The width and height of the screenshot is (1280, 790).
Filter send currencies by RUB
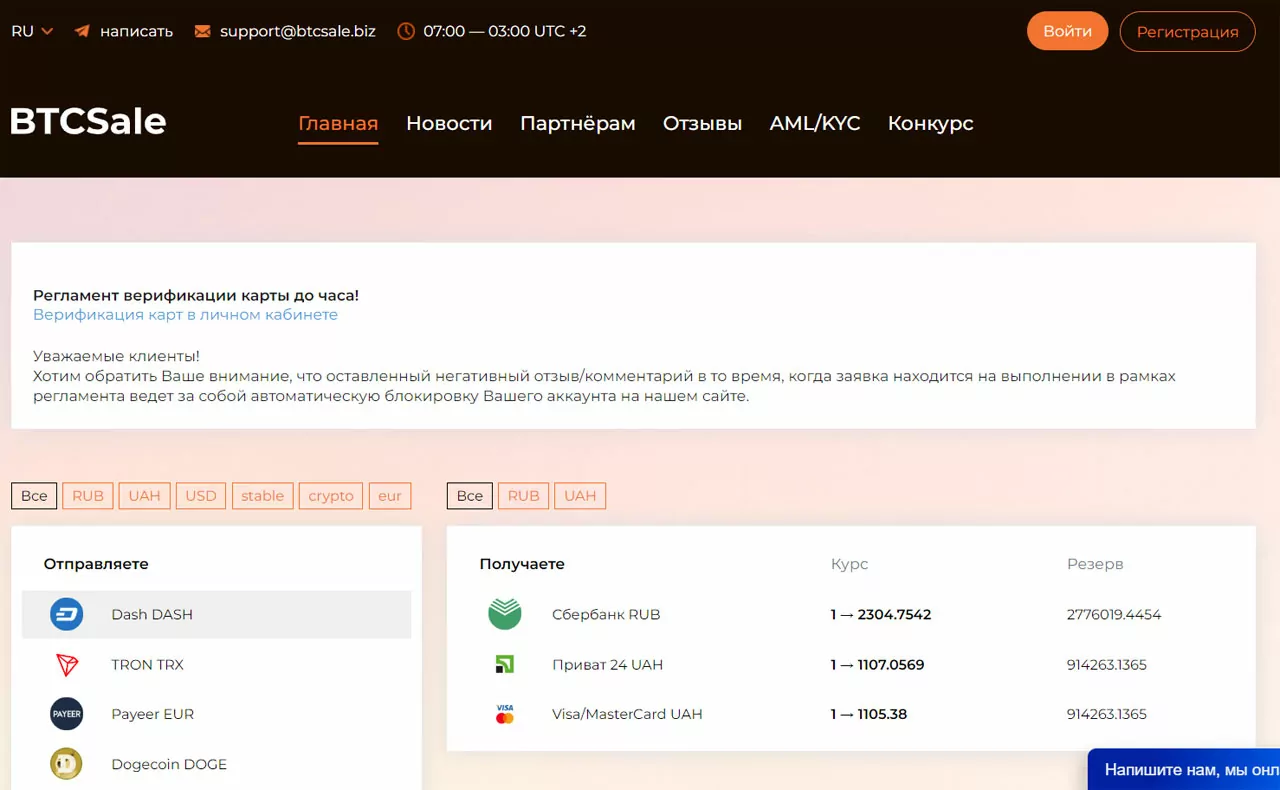pos(88,496)
